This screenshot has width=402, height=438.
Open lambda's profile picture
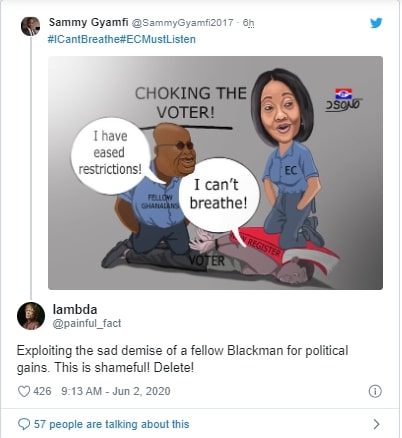click(31, 316)
